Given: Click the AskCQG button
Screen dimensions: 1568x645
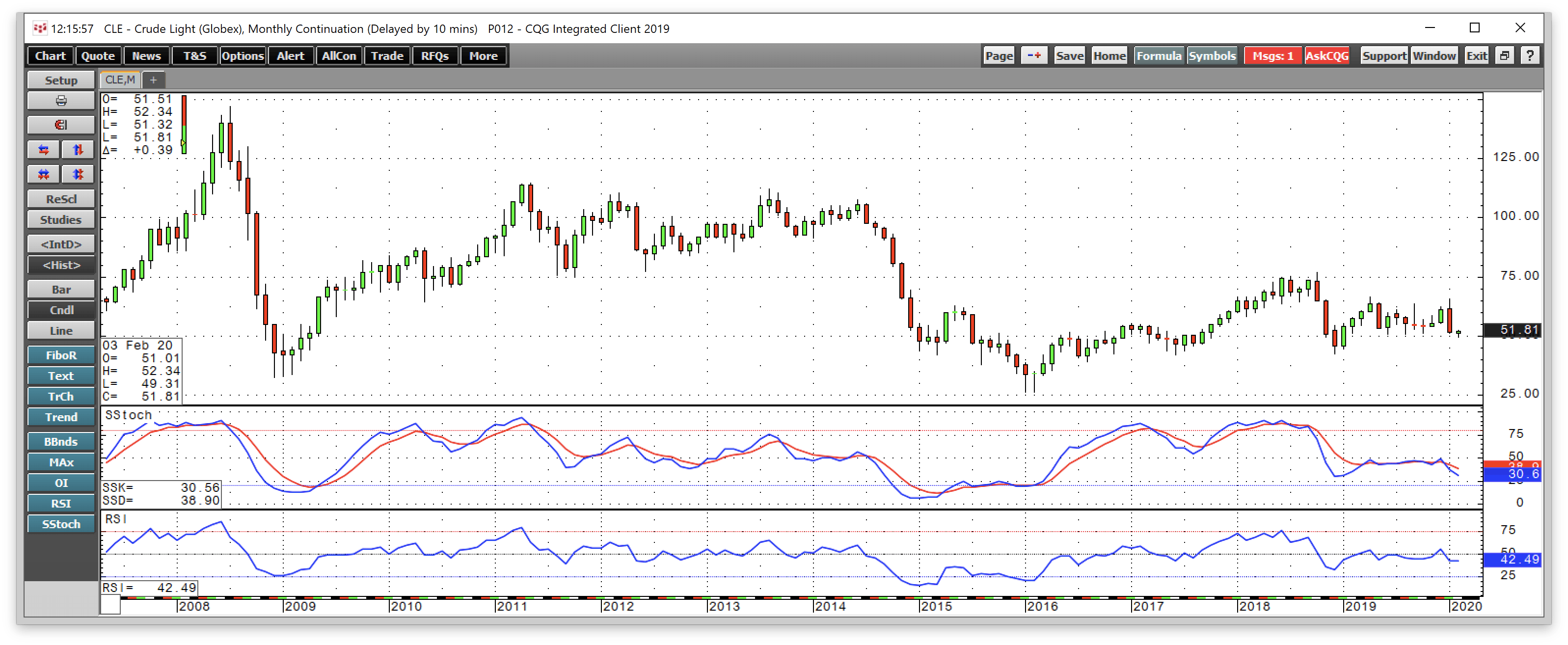Looking at the screenshot, I should (1327, 56).
